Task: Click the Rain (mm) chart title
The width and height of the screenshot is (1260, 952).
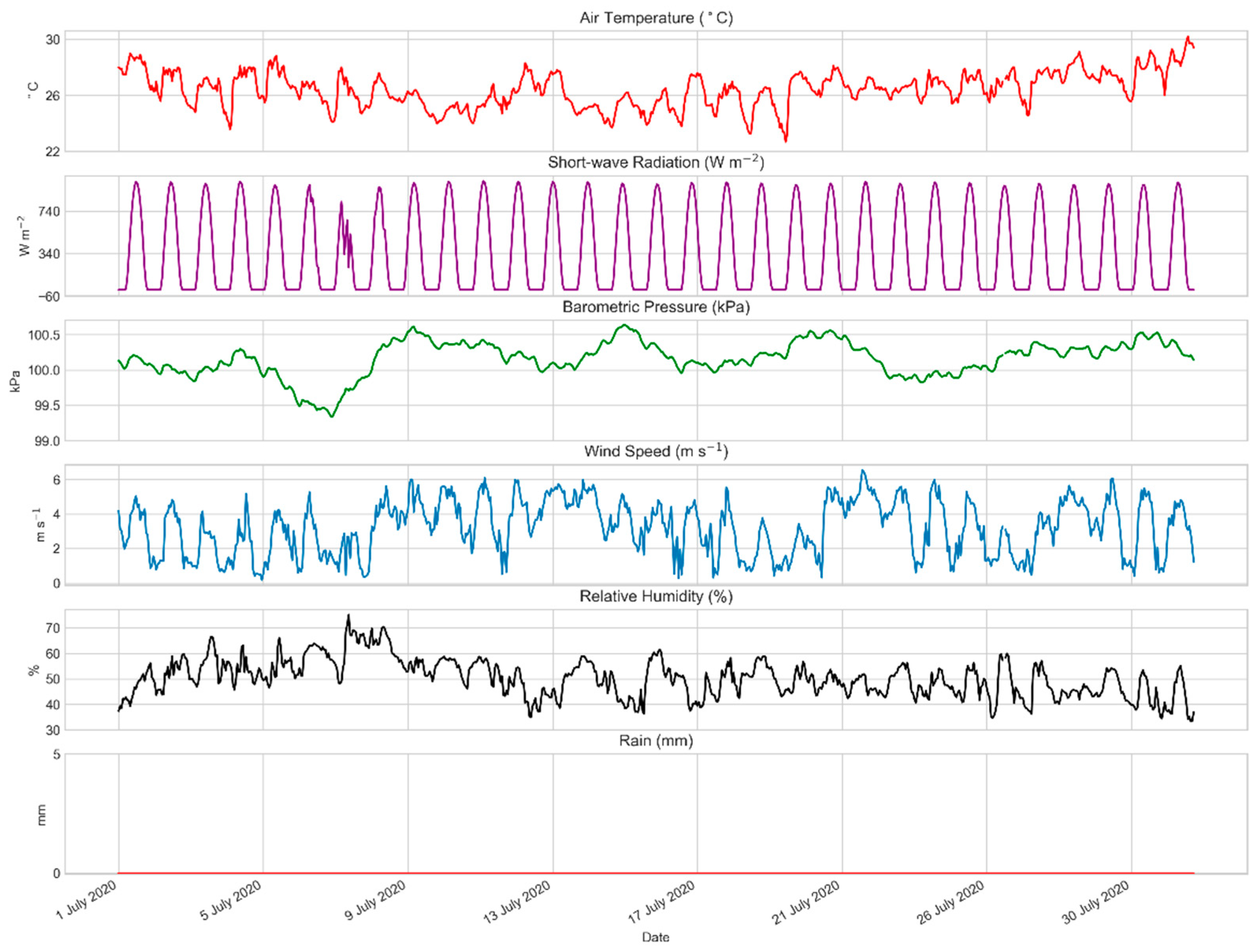Action: (656, 741)
